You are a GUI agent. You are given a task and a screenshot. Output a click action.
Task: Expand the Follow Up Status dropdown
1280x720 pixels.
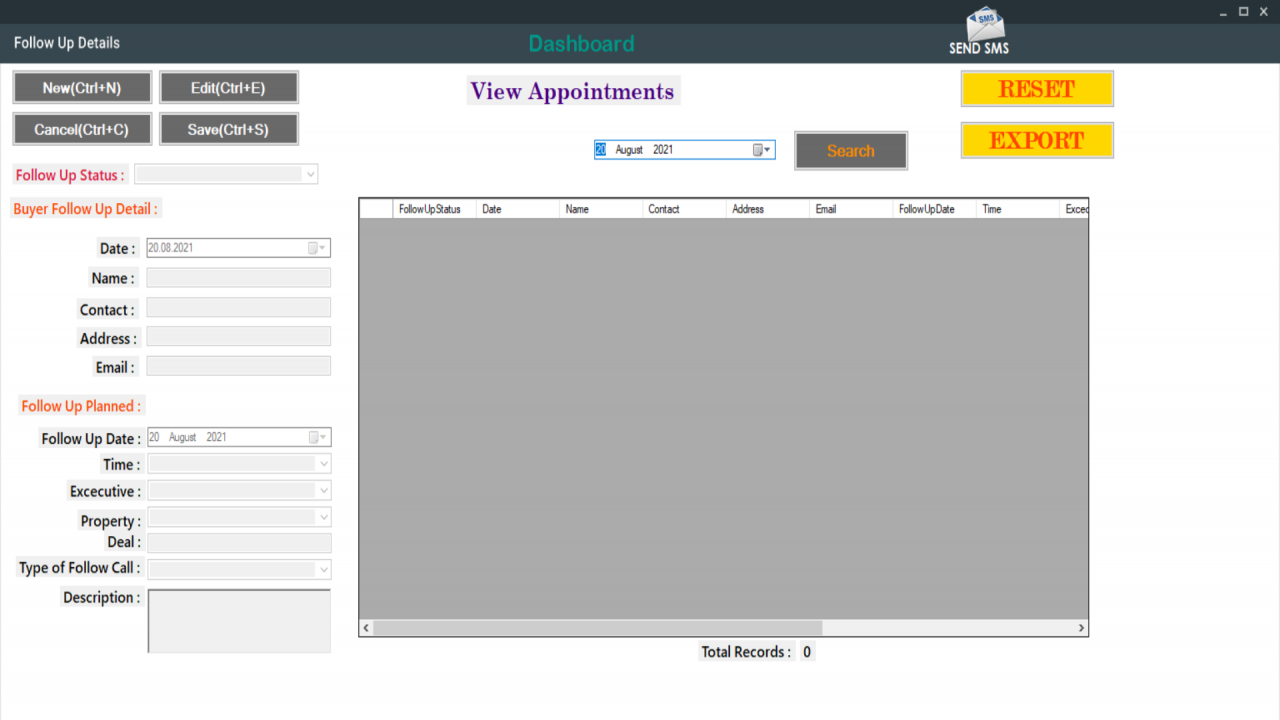[x=311, y=174]
